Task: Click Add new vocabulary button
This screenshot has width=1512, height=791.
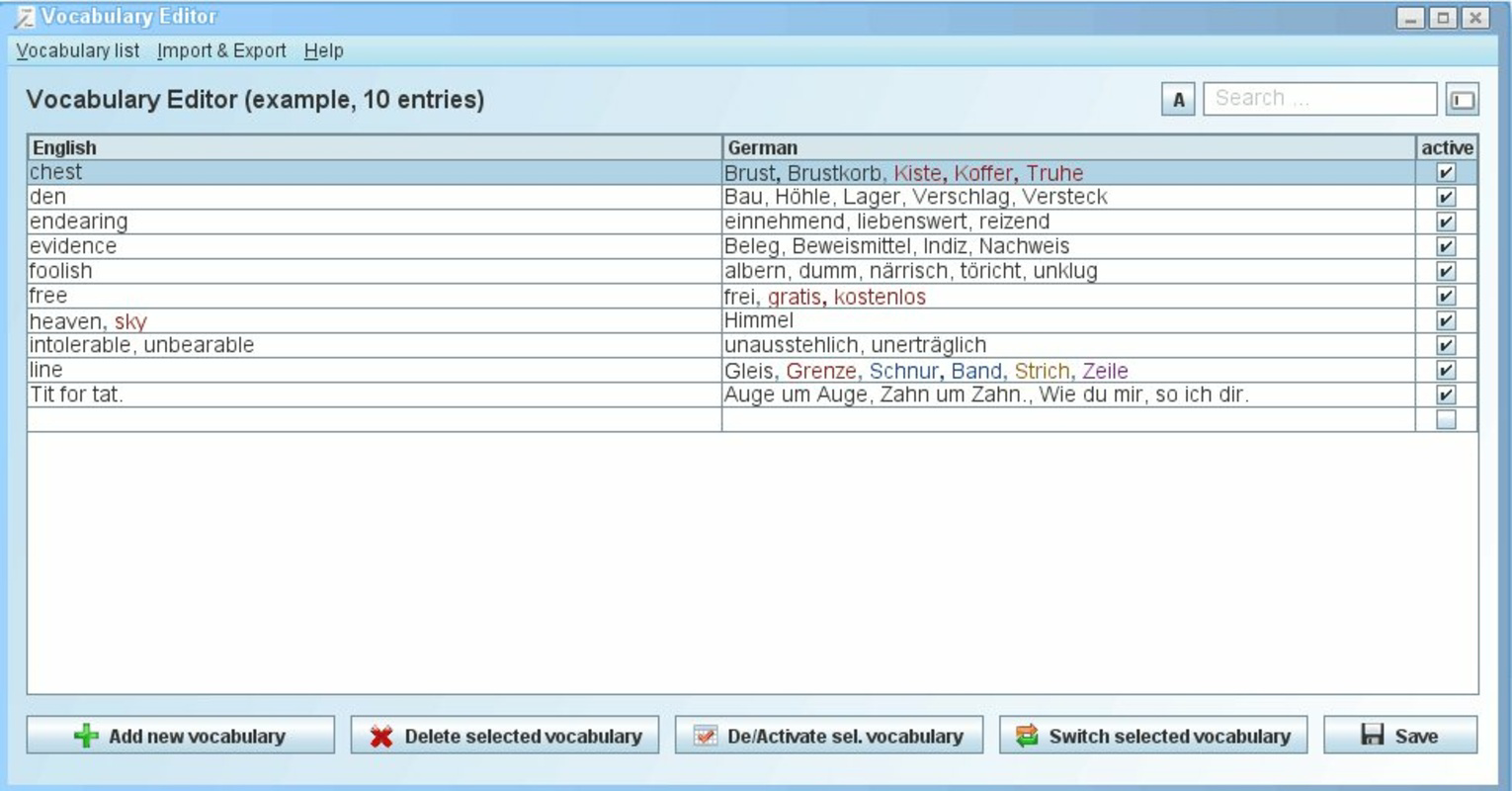Action: [x=181, y=736]
